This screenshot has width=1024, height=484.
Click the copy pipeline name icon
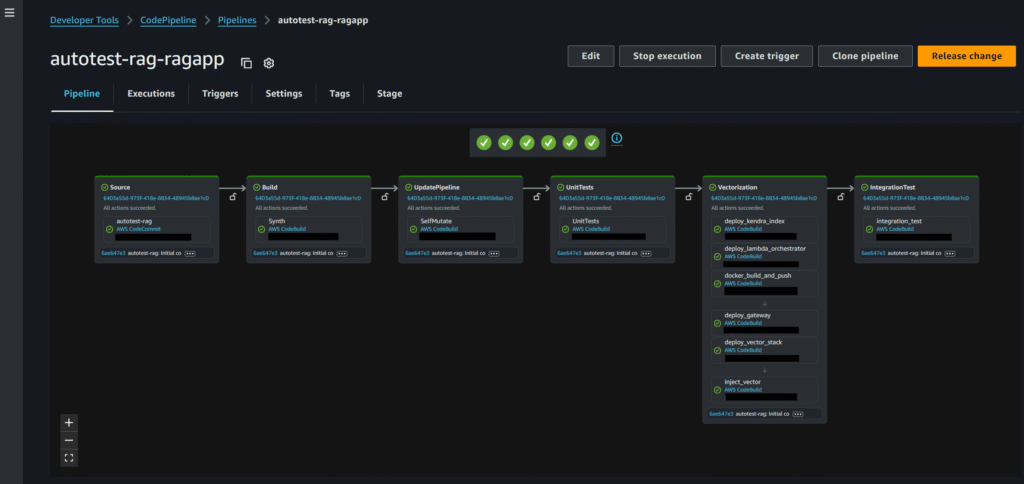point(247,63)
